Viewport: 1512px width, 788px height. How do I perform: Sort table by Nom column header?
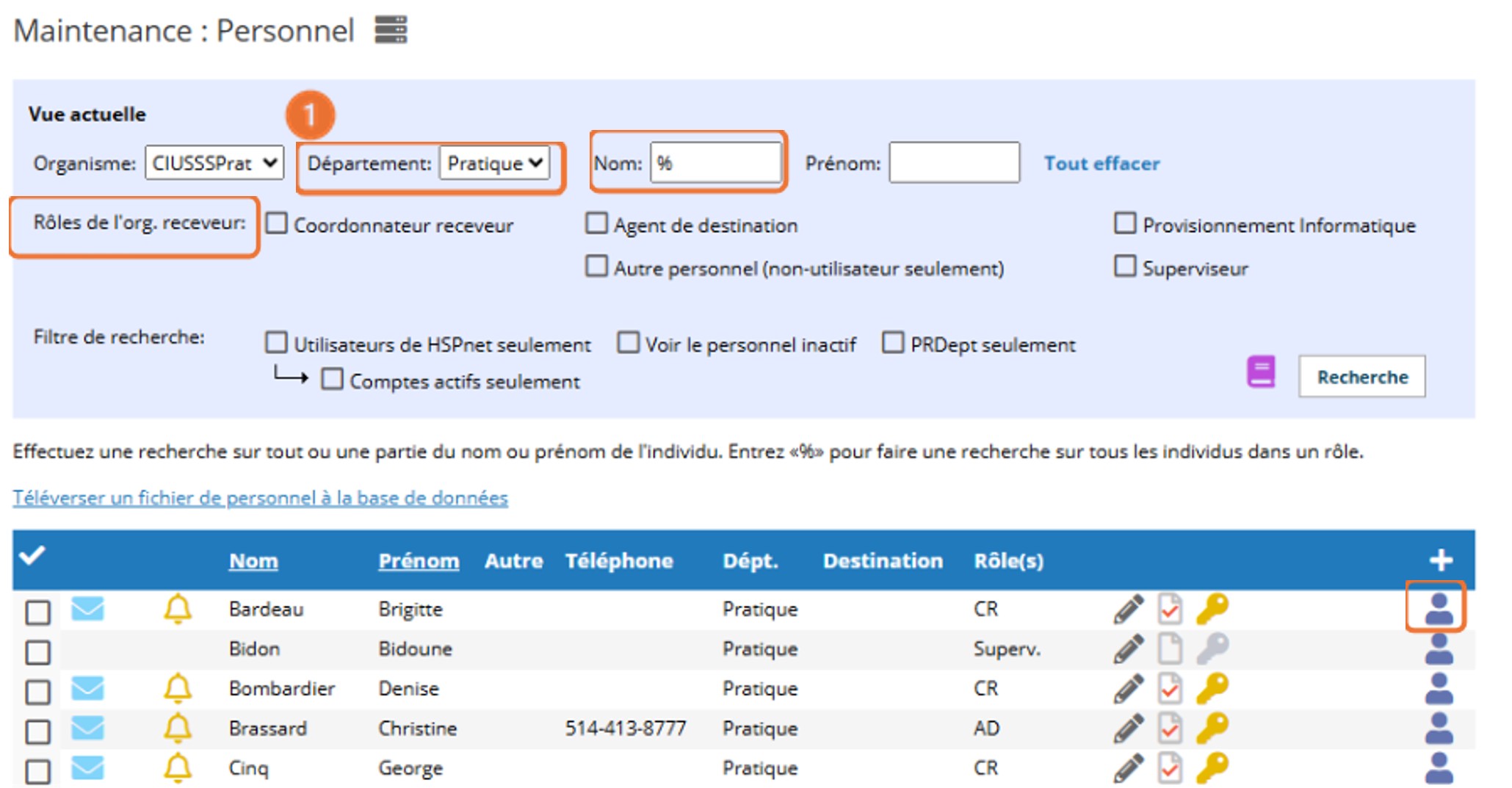click(253, 561)
